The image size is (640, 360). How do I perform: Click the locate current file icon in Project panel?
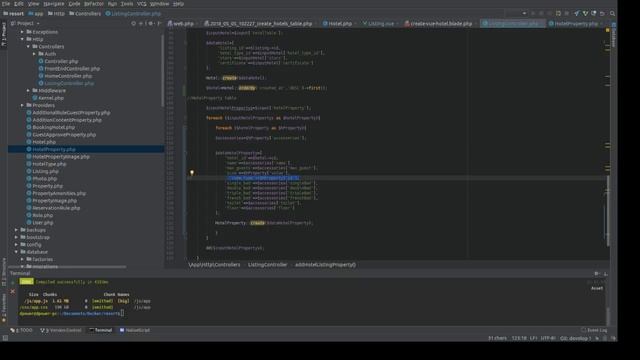click(133, 24)
